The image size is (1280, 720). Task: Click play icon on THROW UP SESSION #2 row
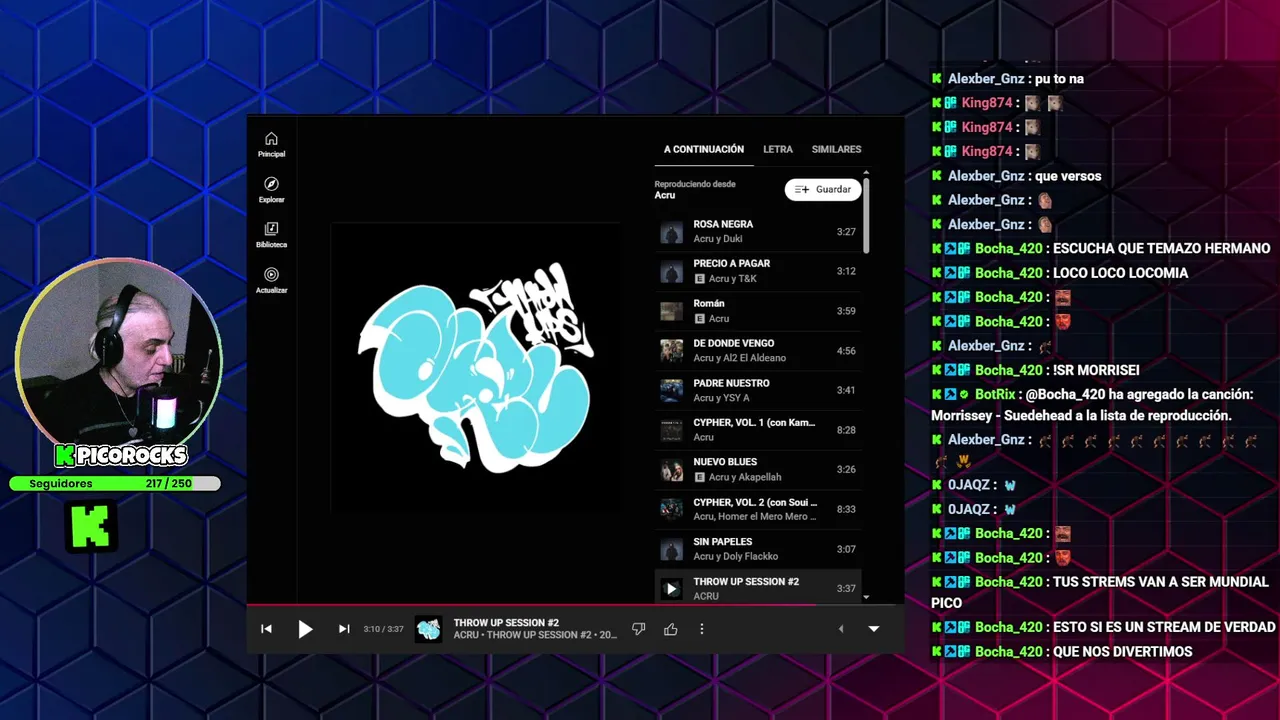click(x=672, y=589)
